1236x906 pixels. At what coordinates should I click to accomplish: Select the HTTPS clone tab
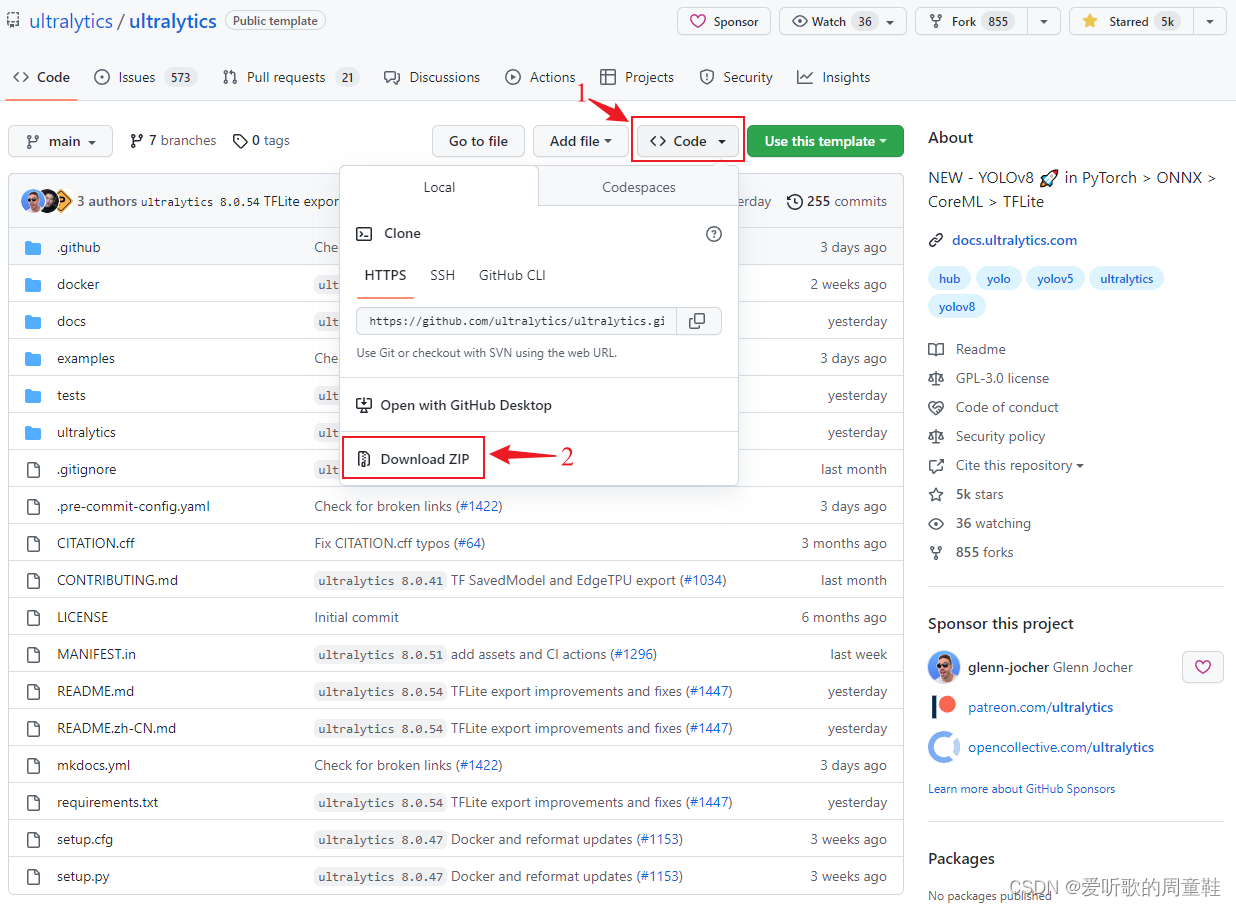tap(385, 275)
